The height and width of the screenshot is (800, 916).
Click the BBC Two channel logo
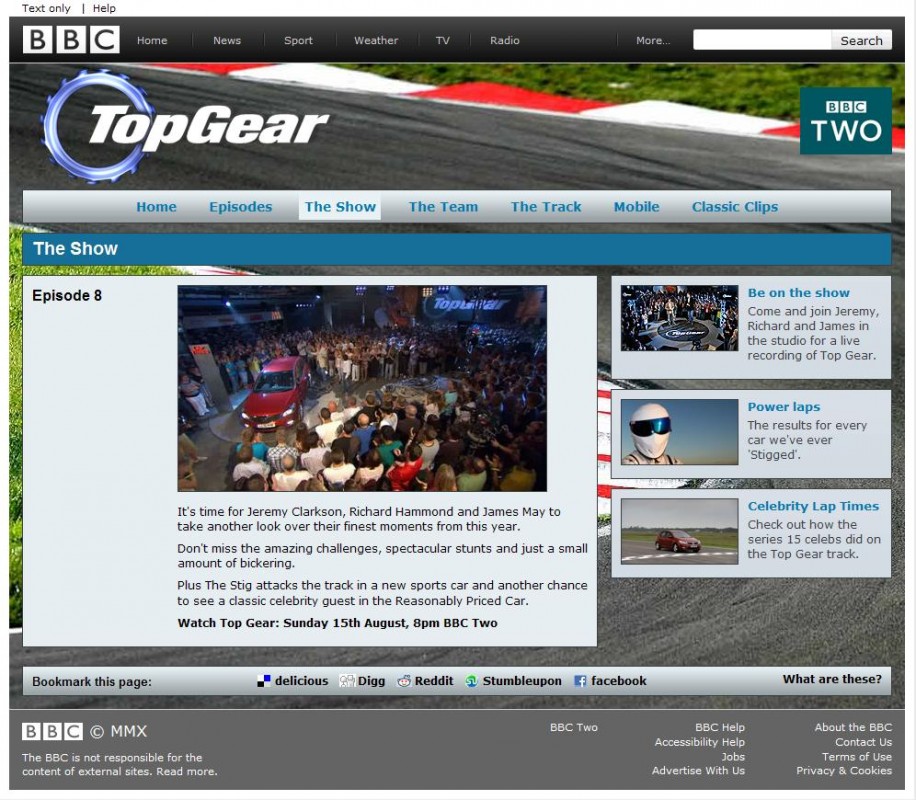(845, 121)
